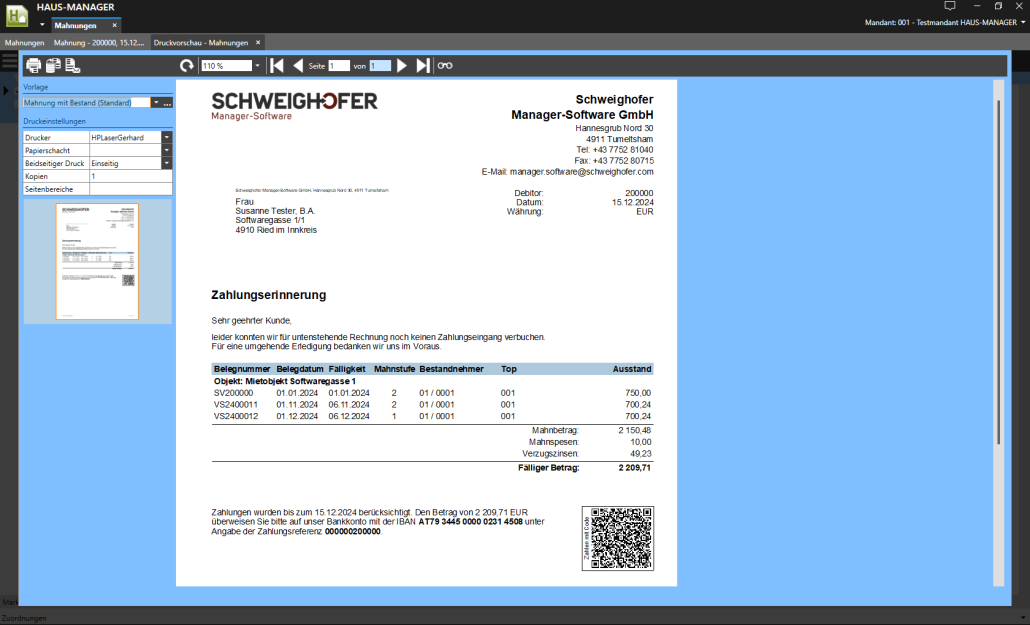Click the HAUS-MANAGER application logo
1030x625 pixels.
tap(16, 15)
